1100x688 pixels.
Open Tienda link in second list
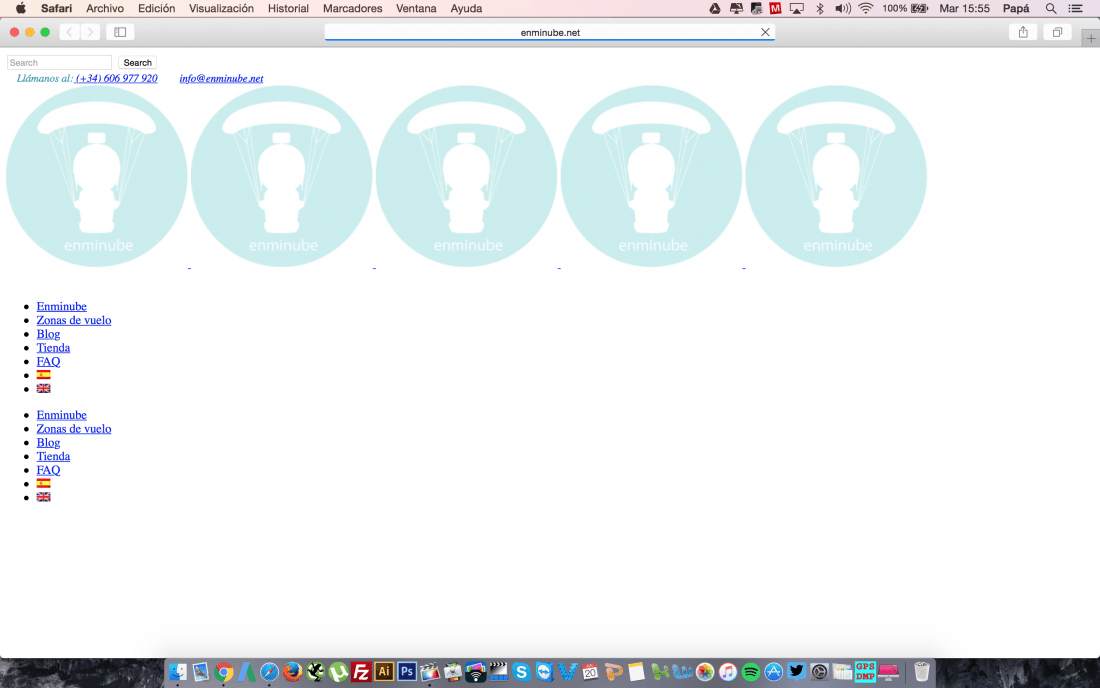pos(53,457)
